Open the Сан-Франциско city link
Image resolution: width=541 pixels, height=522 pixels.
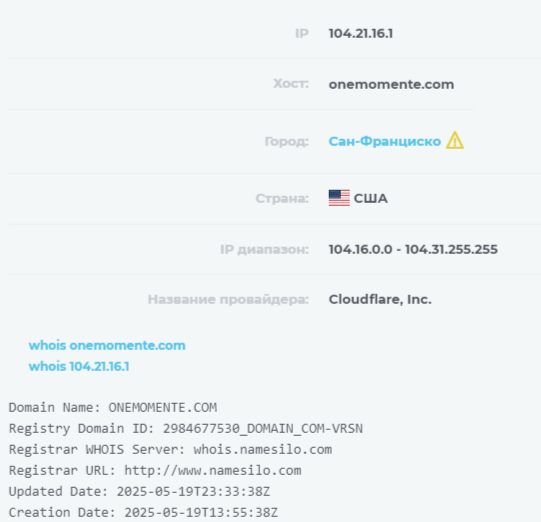[x=385, y=141]
